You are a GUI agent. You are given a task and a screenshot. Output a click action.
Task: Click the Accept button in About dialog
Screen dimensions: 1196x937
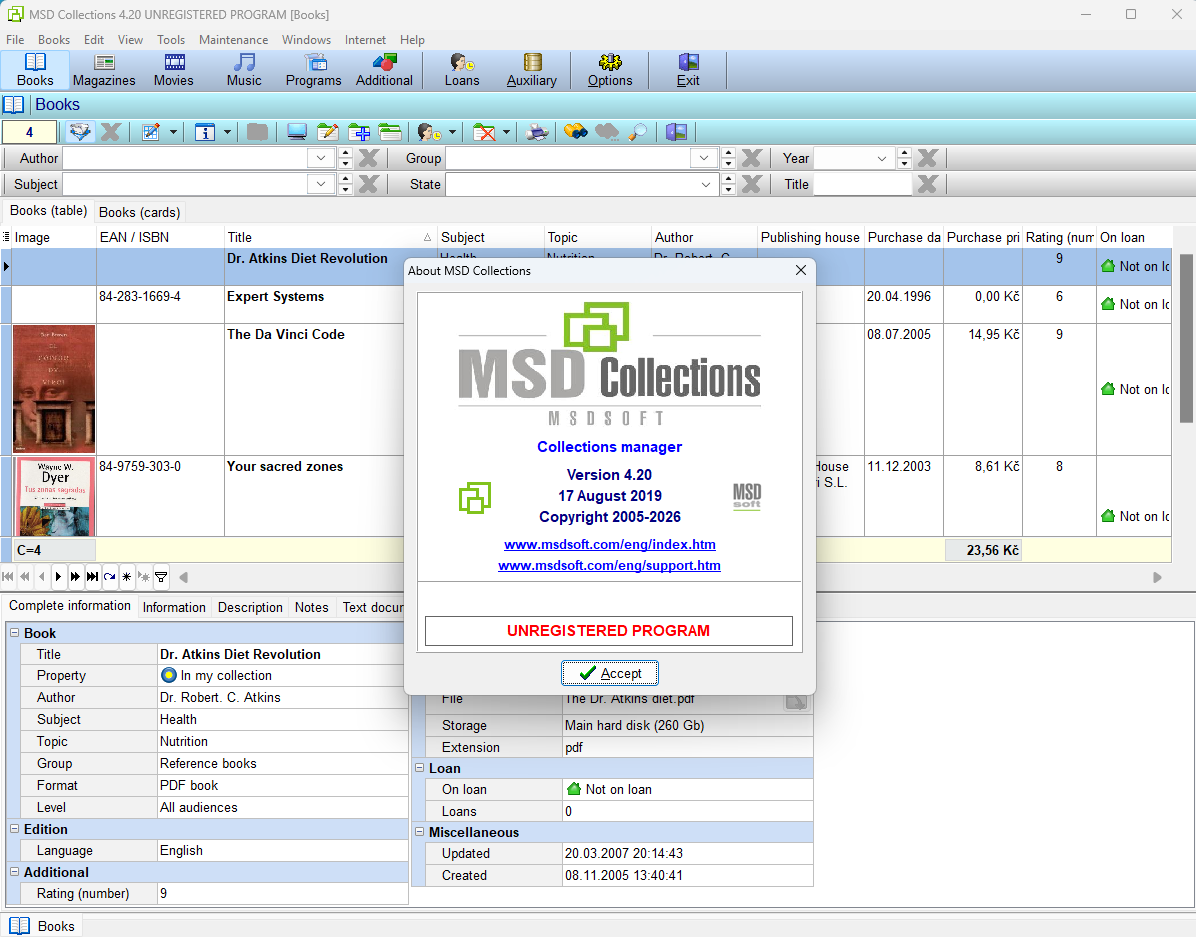point(609,673)
